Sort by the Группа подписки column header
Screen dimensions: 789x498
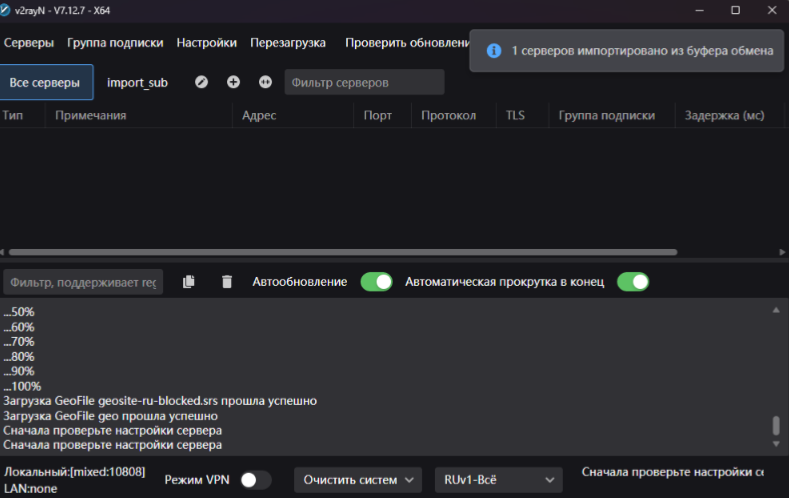coord(607,115)
